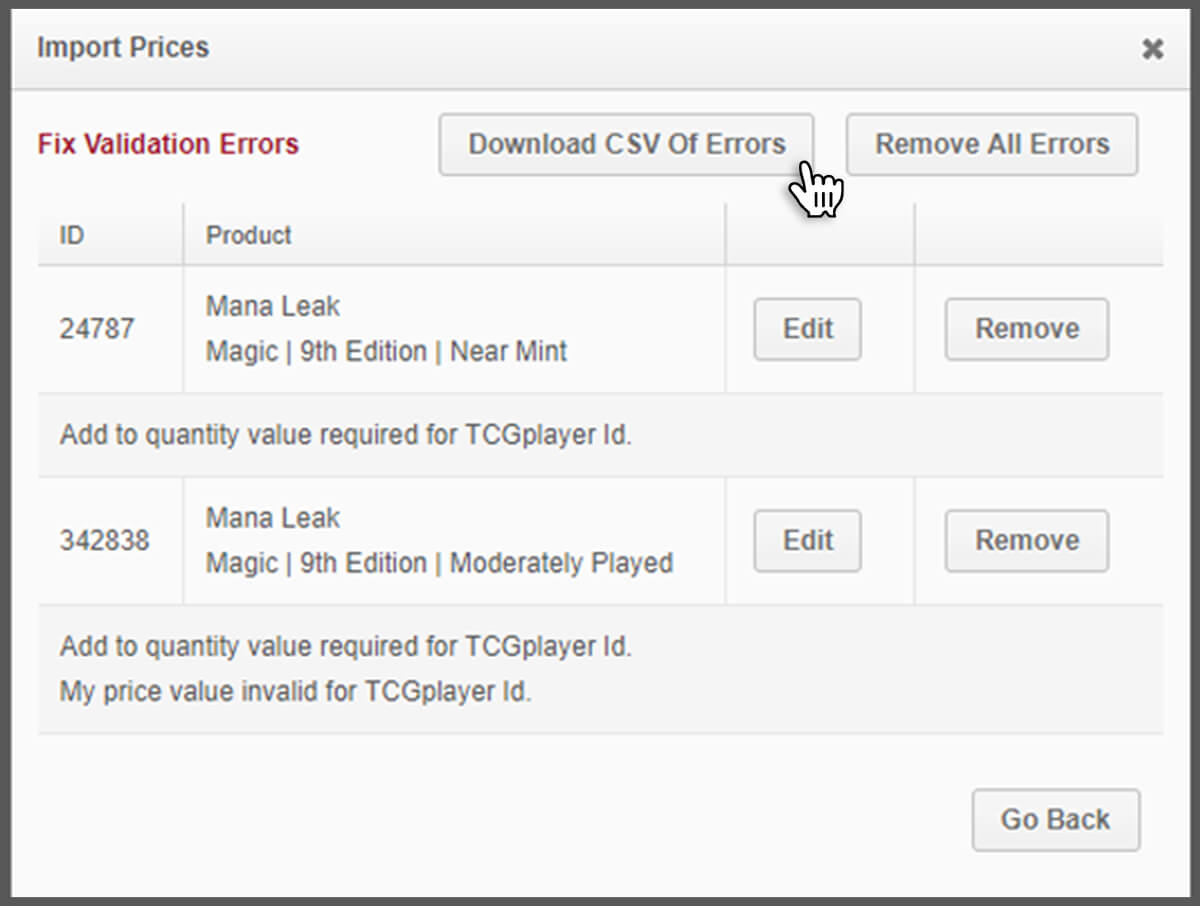
Task: Select the Fix Validation Errors heading
Action: (168, 144)
